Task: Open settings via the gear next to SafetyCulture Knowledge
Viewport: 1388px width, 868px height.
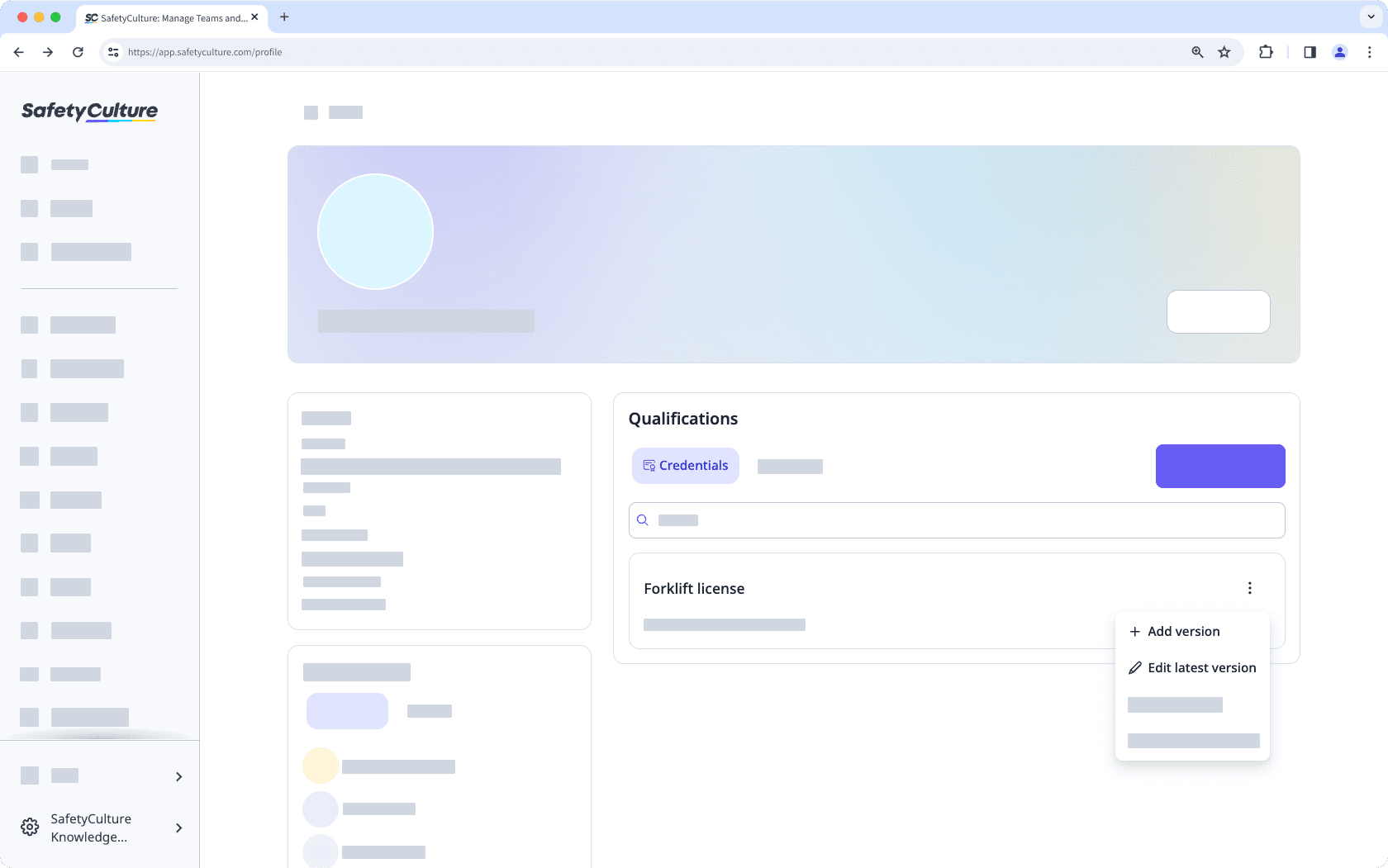Action: coord(30,827)
